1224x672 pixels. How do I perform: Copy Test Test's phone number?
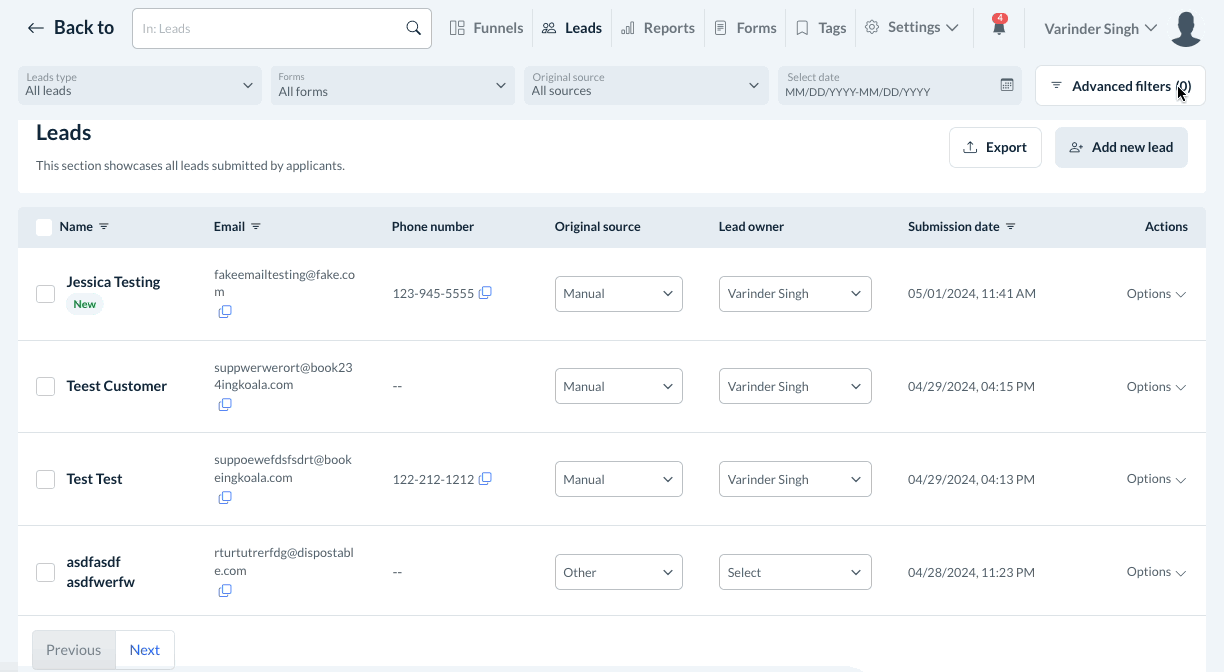[485, 479]
